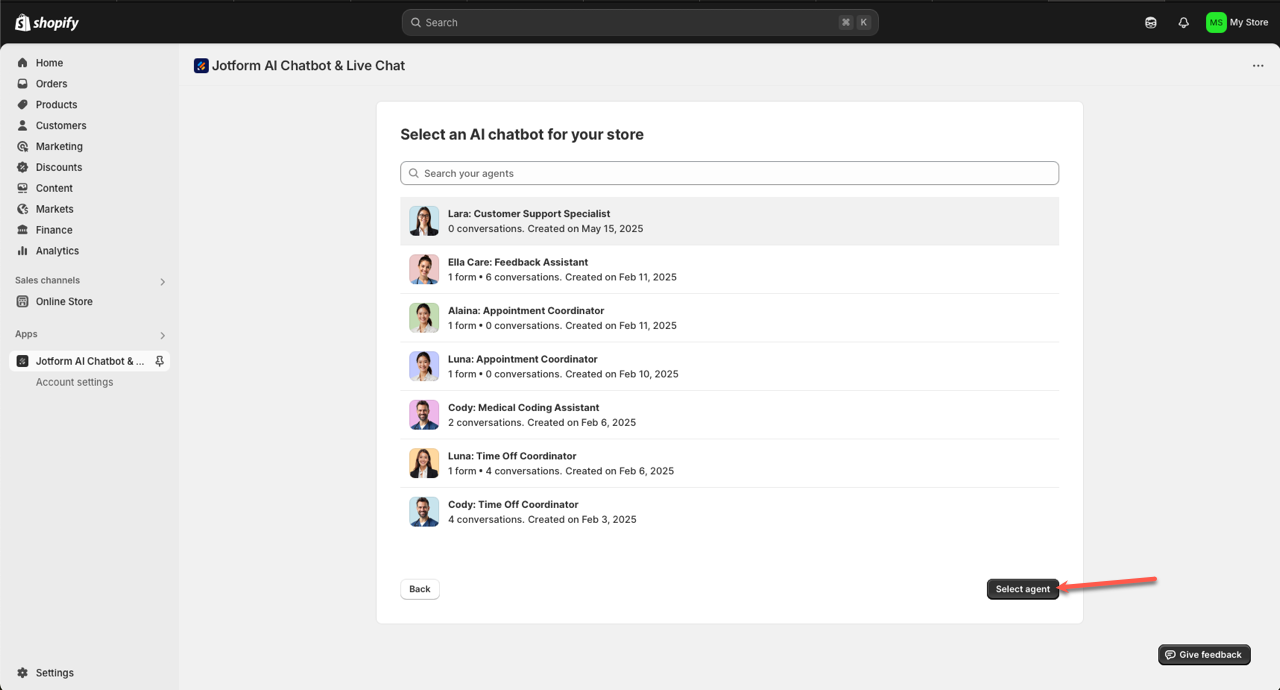Open the My Store account avatar
1280x690 pixels.
point(1215,22)
